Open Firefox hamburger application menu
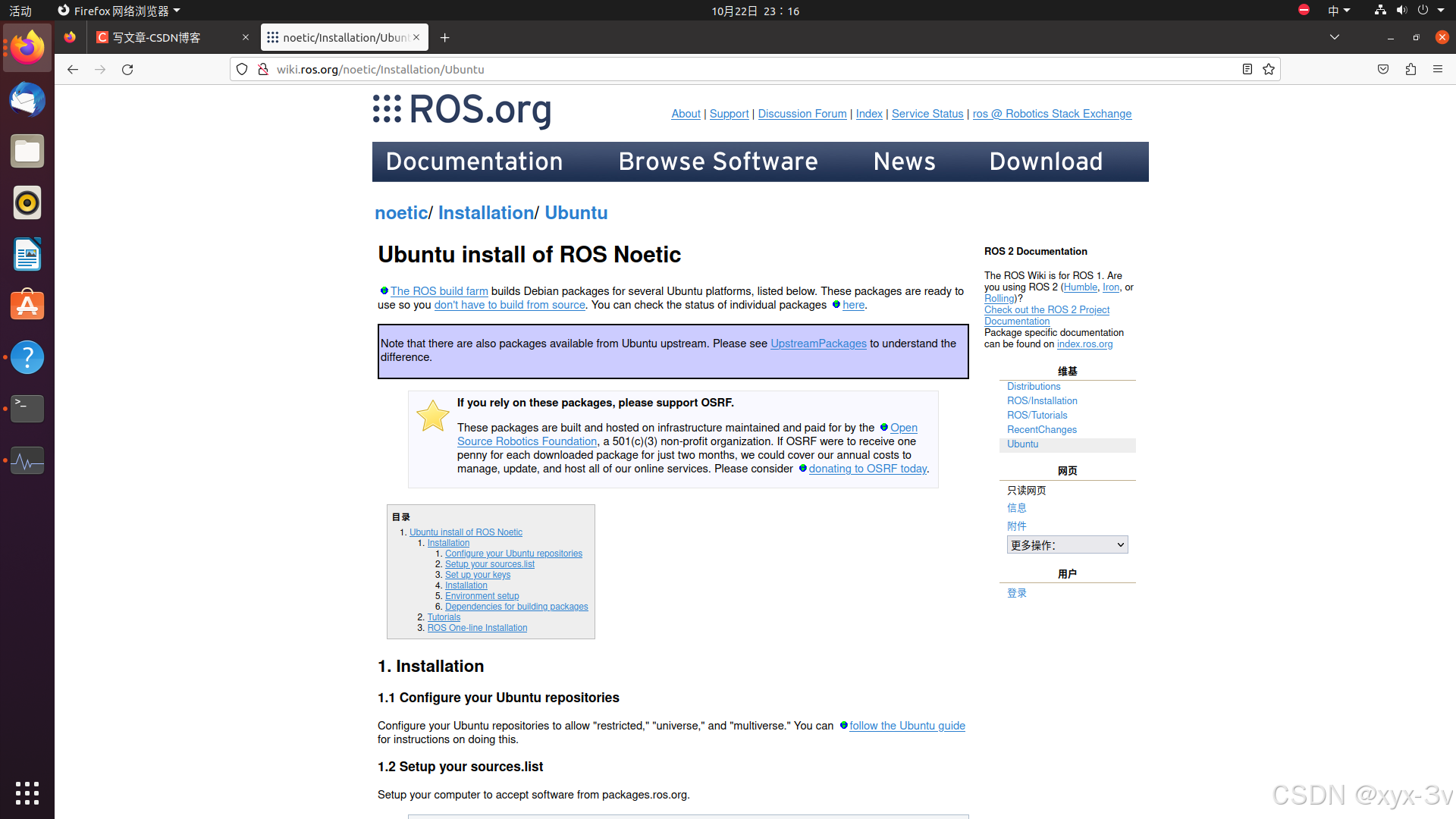The width and height of the screenshot is (1456, 819). pyautogui.click(x=1438, y=69)
